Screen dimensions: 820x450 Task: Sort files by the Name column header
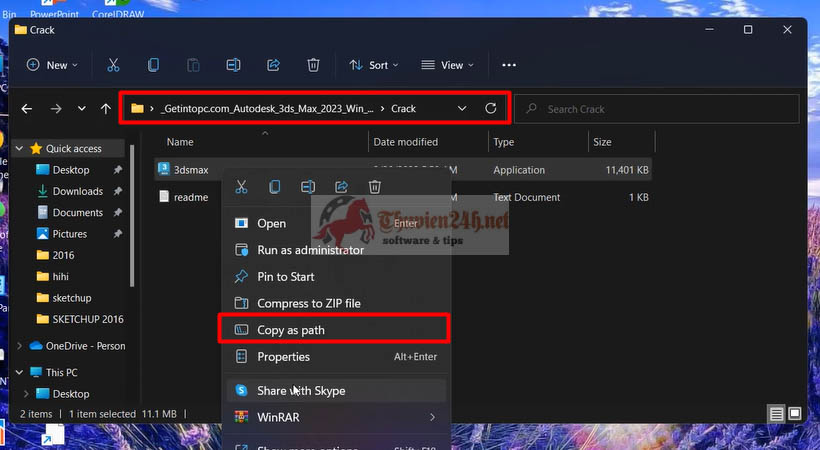(x=180, y=142)
